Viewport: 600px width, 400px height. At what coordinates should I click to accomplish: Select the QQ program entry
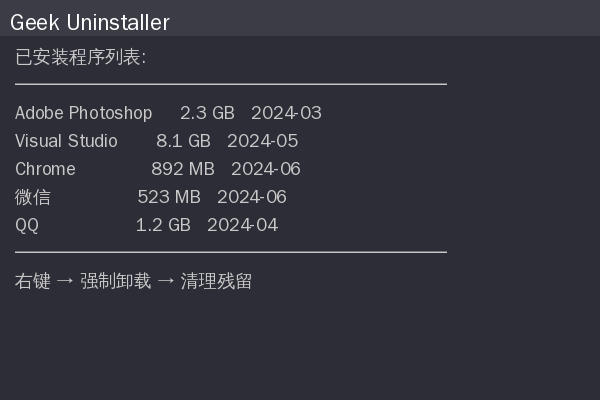[x=147, y=225]
